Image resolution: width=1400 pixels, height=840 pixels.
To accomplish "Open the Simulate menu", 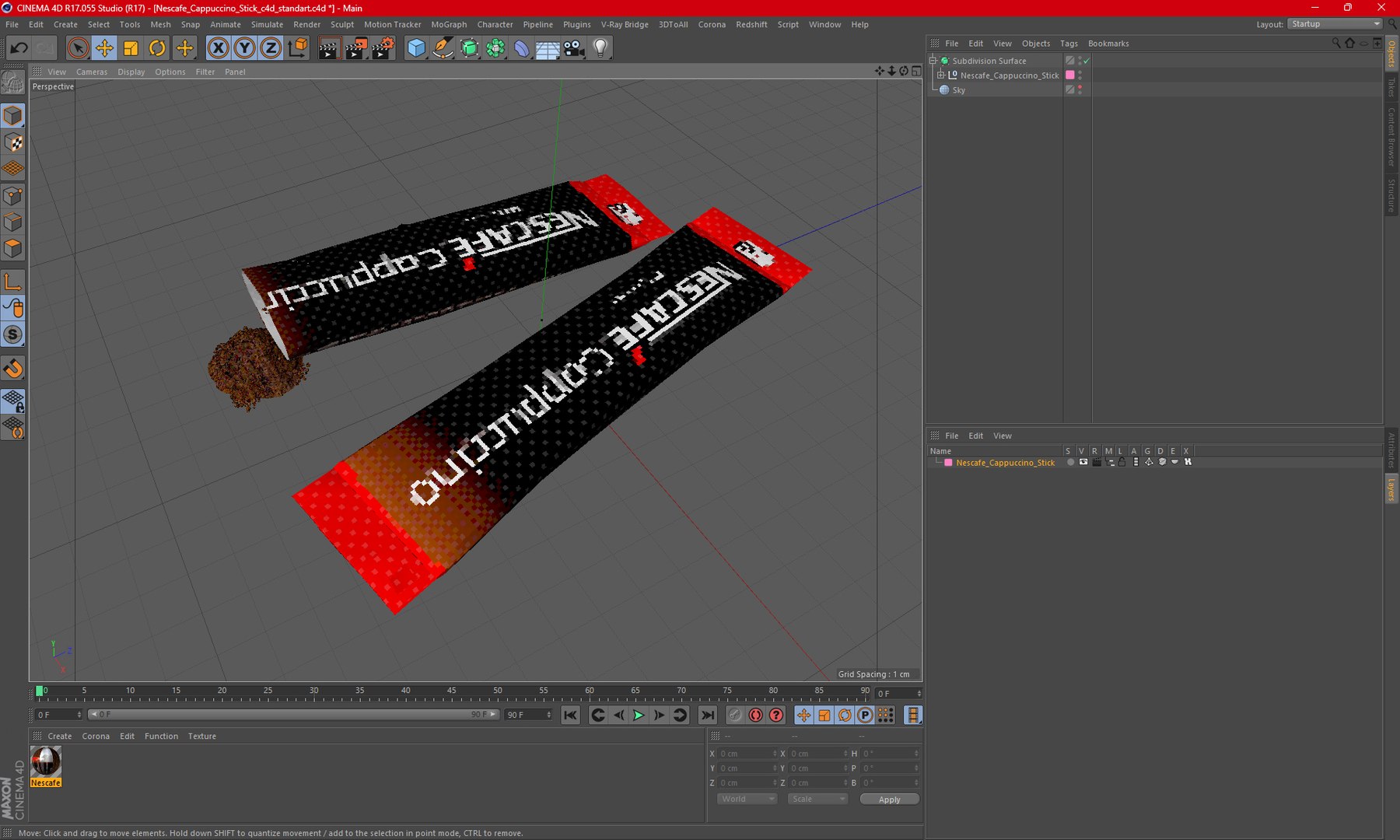I will pyautogui.click(x=267, y=24).
